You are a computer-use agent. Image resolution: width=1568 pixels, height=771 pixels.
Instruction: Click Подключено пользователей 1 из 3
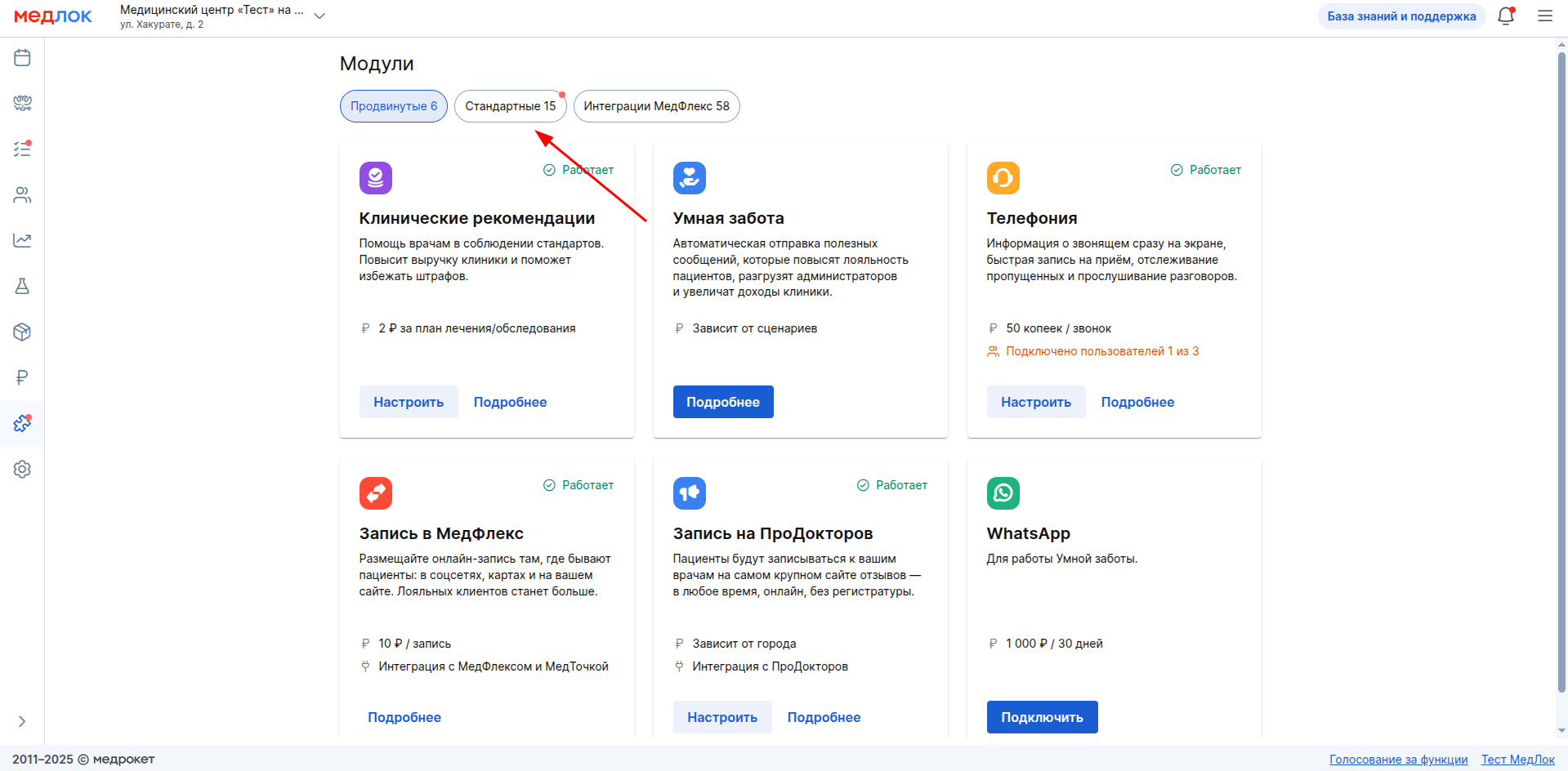[1102, 351]
